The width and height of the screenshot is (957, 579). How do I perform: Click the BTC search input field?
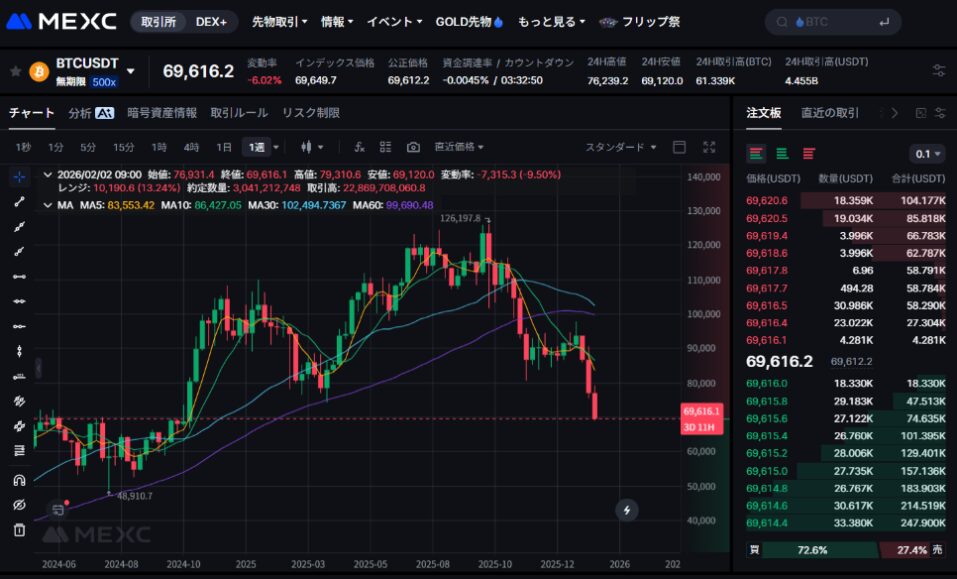833,22
